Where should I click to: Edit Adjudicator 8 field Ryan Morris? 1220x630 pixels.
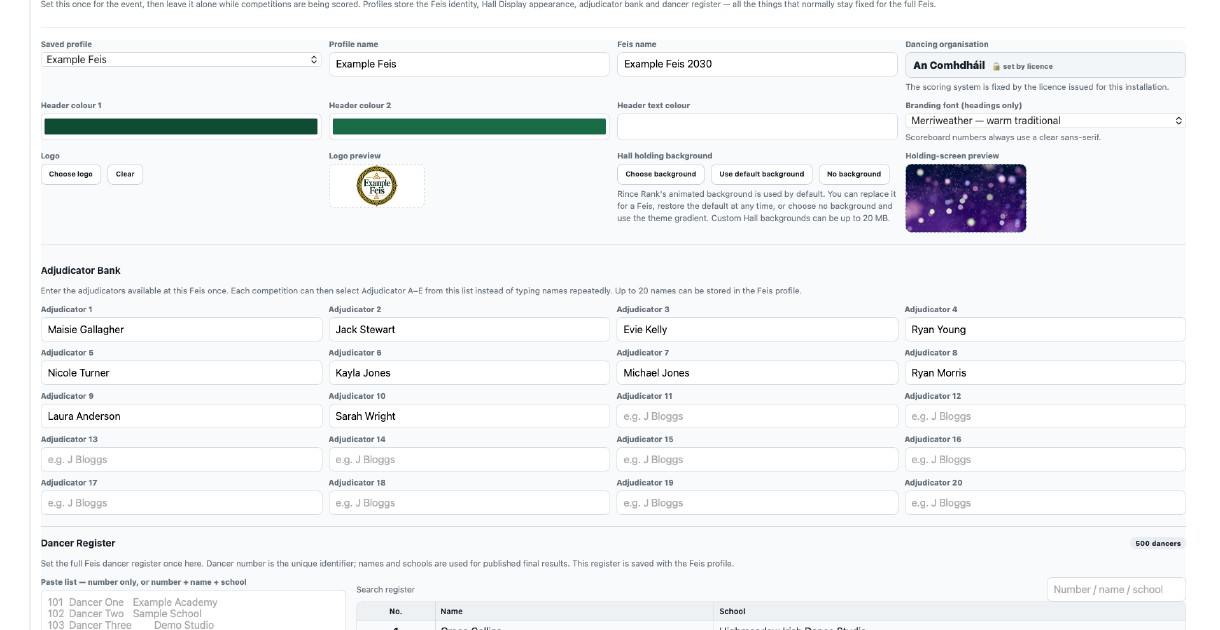(x=1045, y=373)
